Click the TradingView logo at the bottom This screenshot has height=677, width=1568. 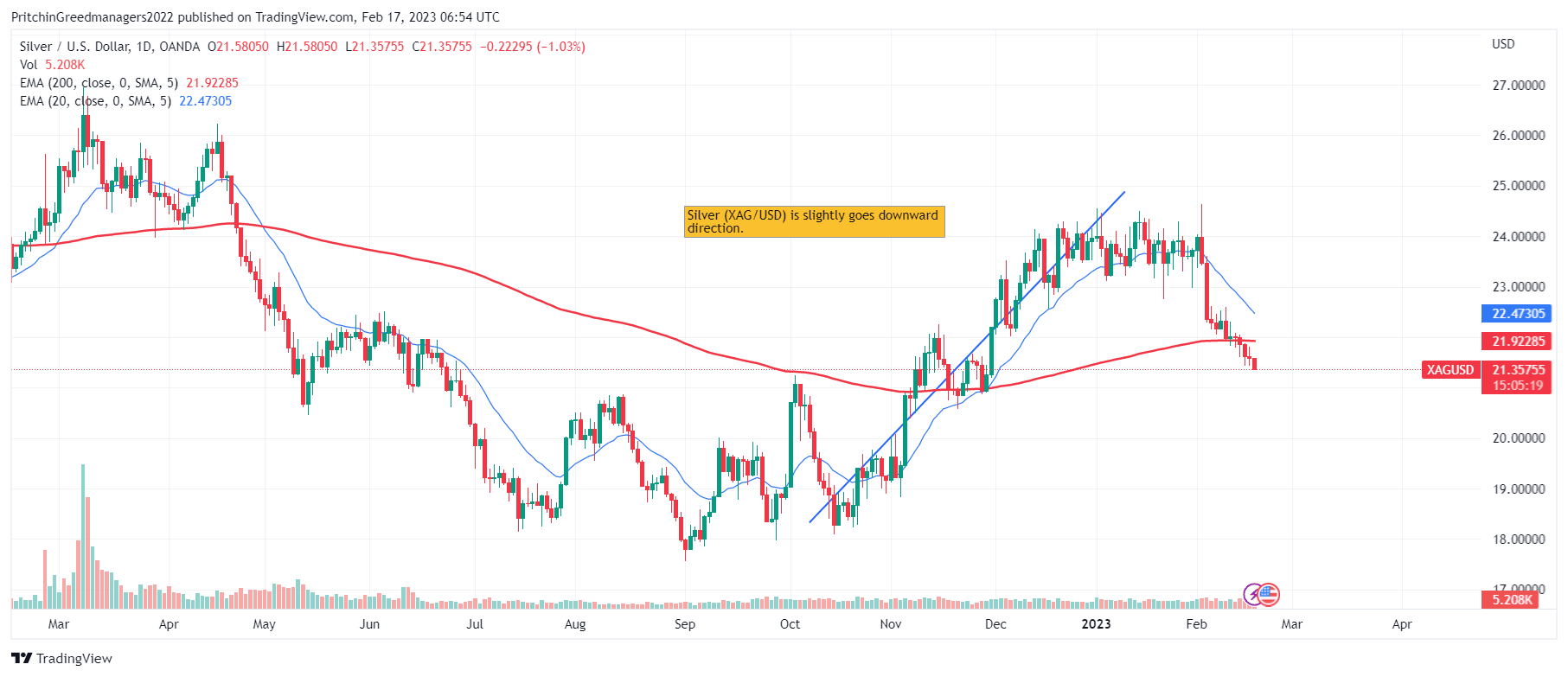coord(22,659)
